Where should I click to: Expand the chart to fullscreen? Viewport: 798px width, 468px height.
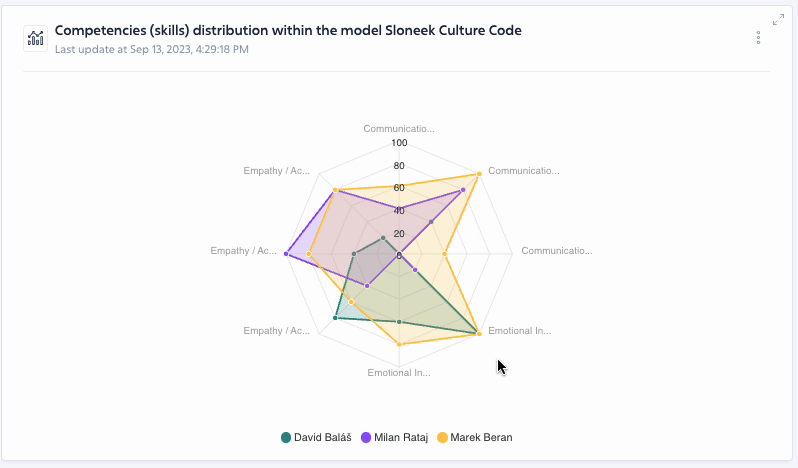[778, 20]
